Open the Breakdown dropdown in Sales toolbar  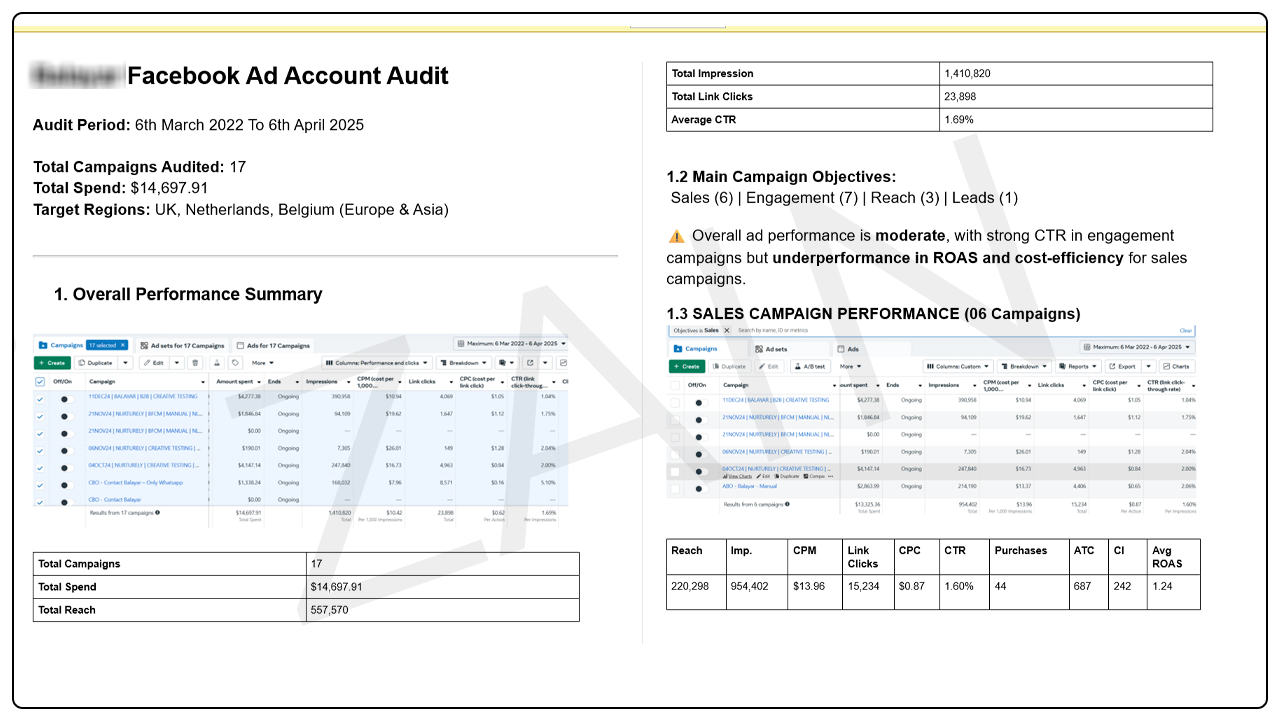[1023, 366]
